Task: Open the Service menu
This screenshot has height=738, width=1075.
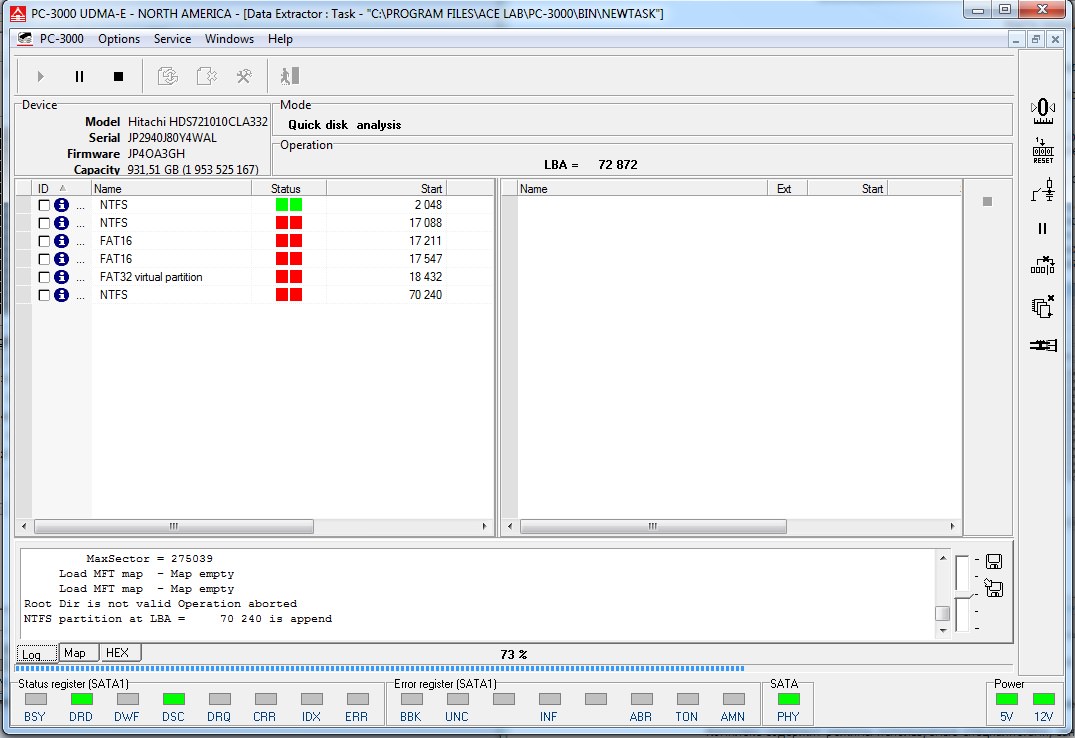Action: [x=172, y=39]
